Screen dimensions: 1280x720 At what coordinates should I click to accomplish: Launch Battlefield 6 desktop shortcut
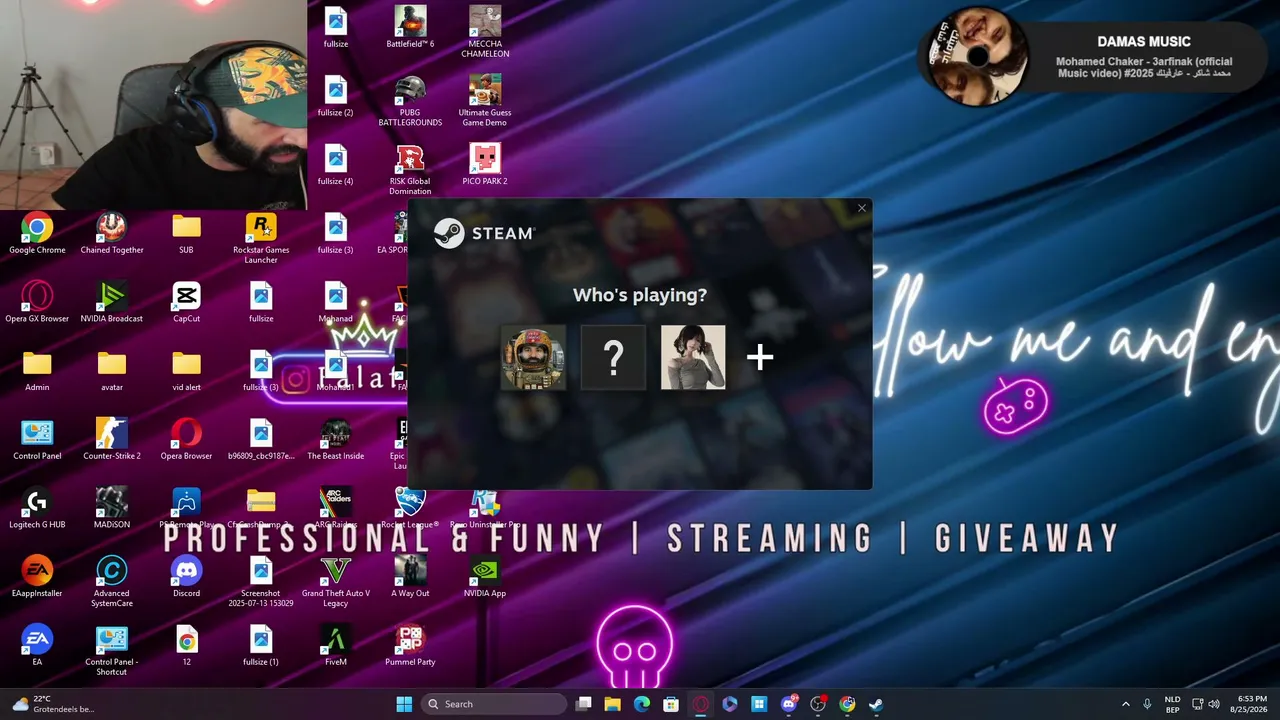point(410,27)
